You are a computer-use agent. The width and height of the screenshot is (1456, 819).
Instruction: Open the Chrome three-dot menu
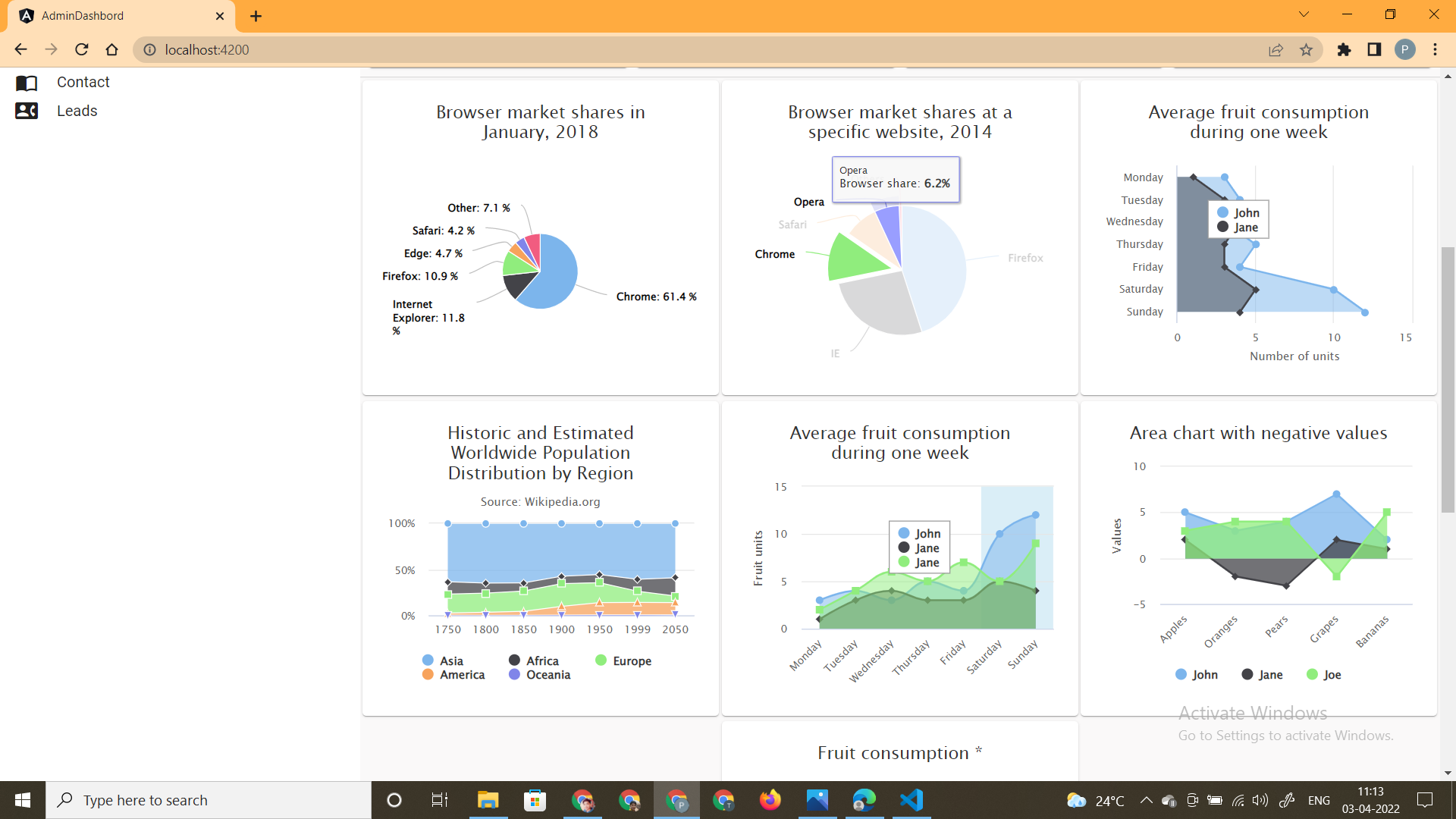pyautogui.click(x=1435, y=49)
